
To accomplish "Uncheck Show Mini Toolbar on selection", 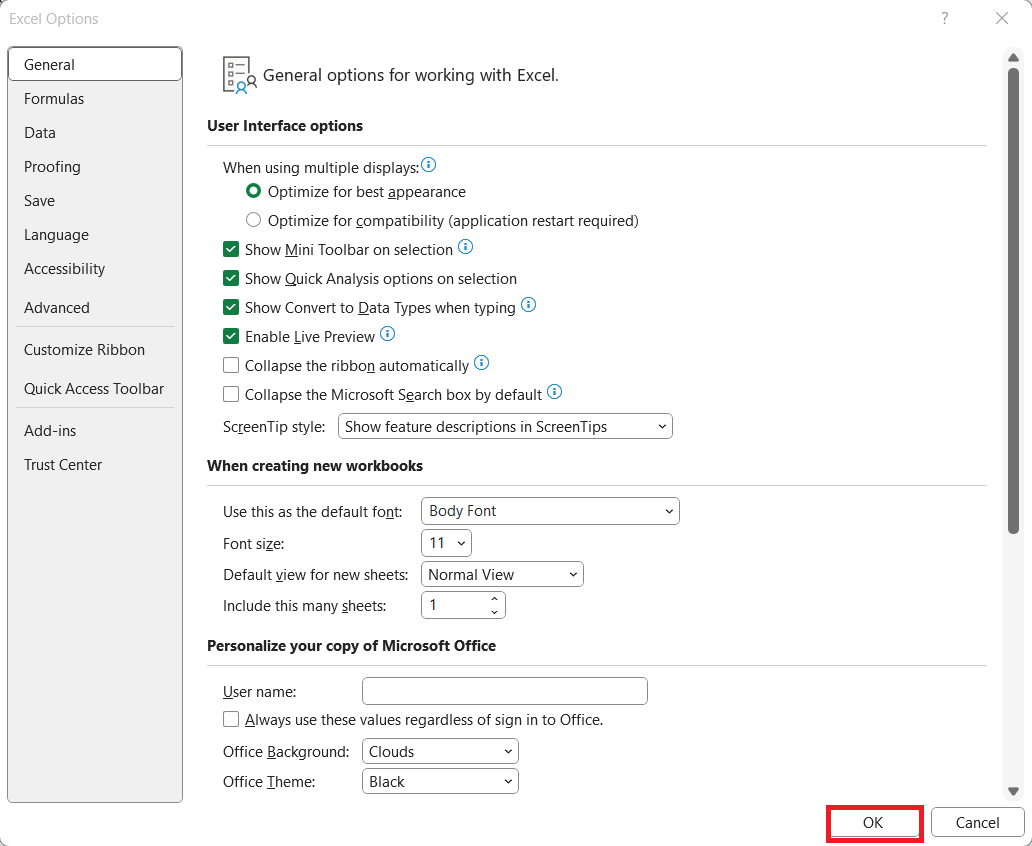I will 231,250.
